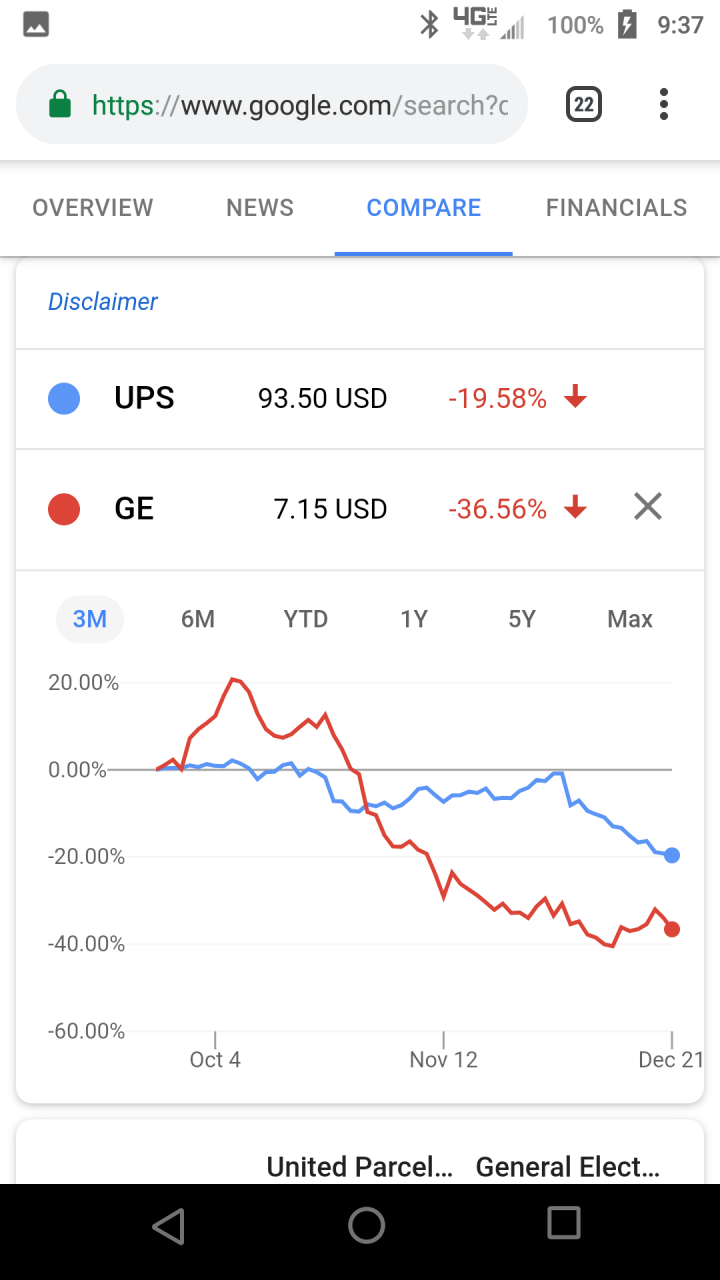Image resolution: width=720 pixels, height=1280 pixels.
Task: Open the Disclaimer link
Action: (103, 301)
